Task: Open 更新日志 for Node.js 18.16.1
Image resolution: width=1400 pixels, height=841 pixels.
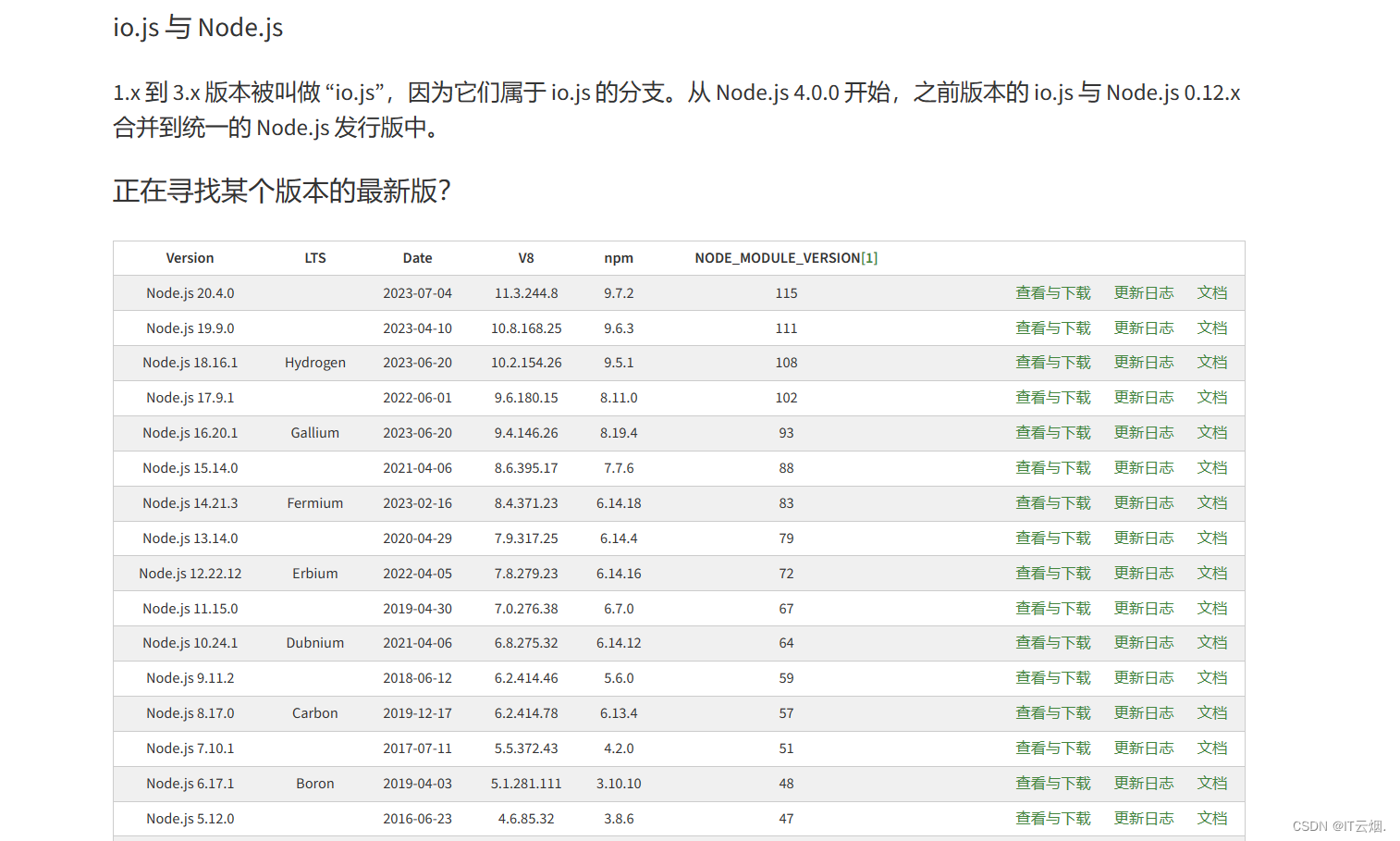Action: (x=1144, y=363)
